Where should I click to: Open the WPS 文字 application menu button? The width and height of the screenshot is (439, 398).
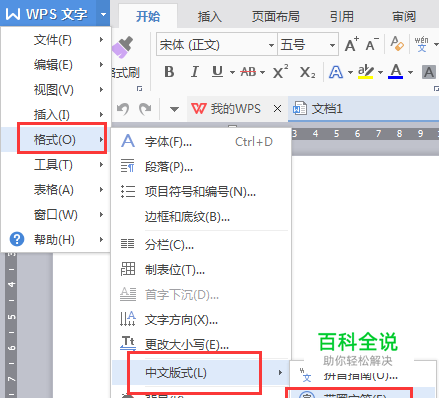pos(48,13)
